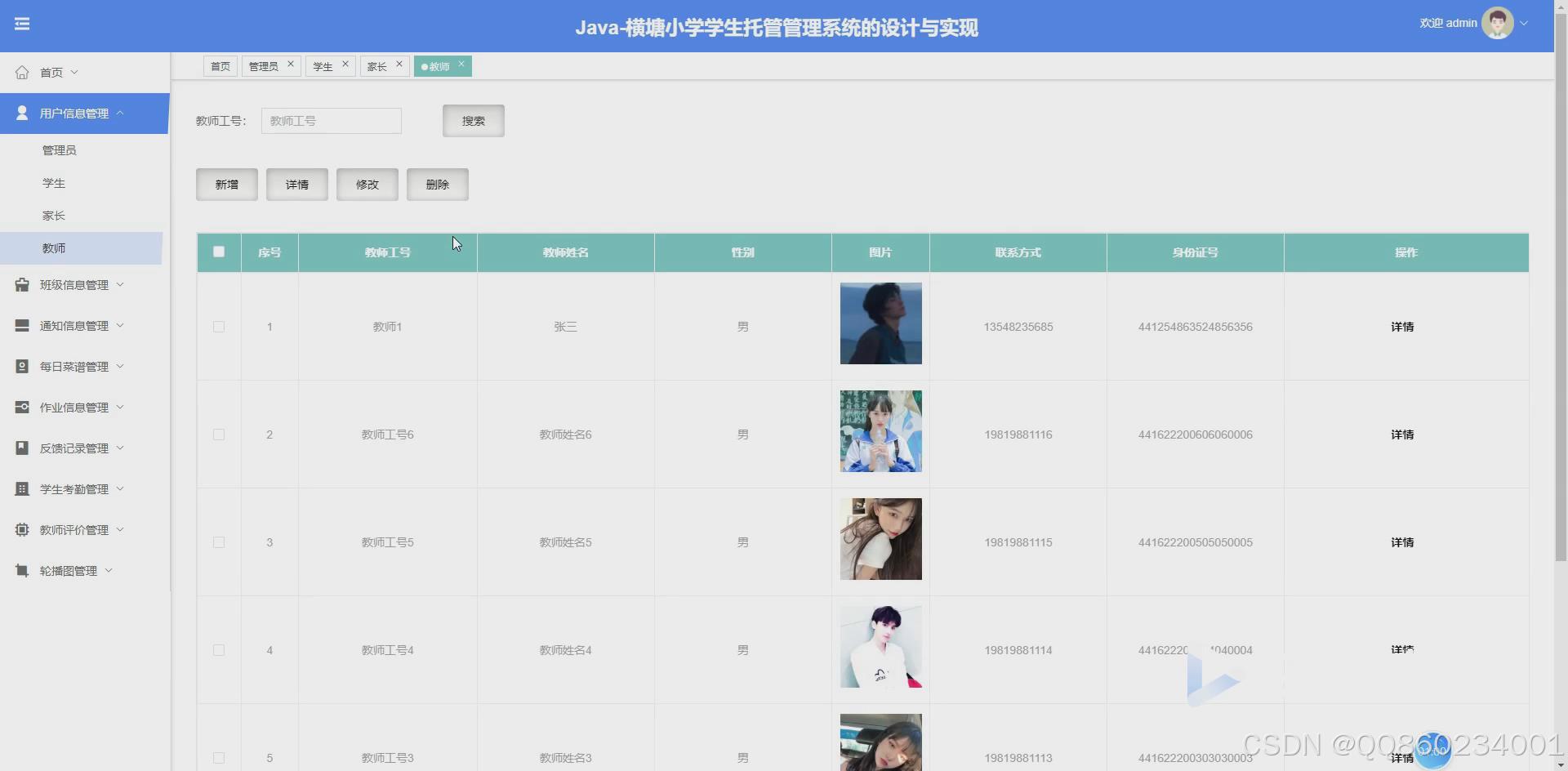Toggle the select-all checkbox in table header
The height and width of the screenshot is (771, 1568).
click(219, 252)
